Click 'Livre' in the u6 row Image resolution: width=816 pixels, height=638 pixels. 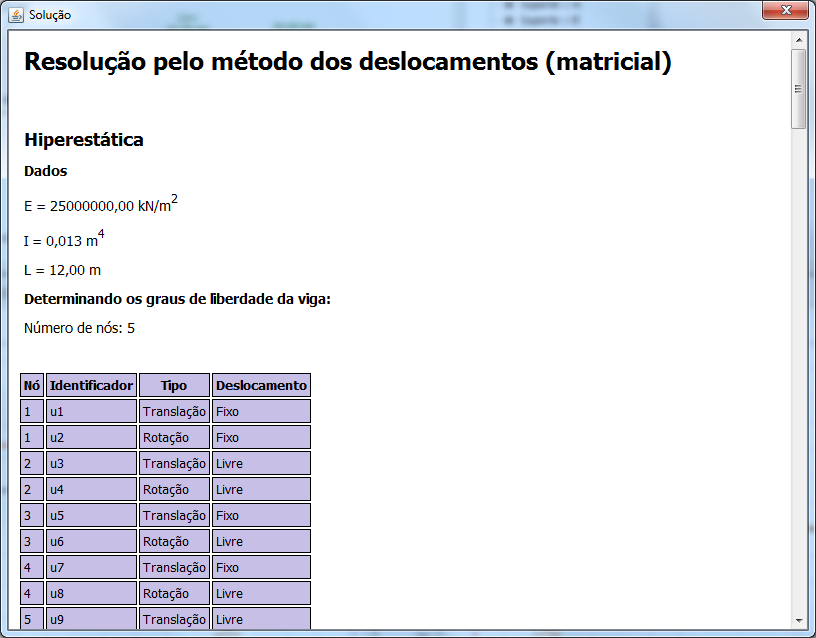[x=261, y=541]
